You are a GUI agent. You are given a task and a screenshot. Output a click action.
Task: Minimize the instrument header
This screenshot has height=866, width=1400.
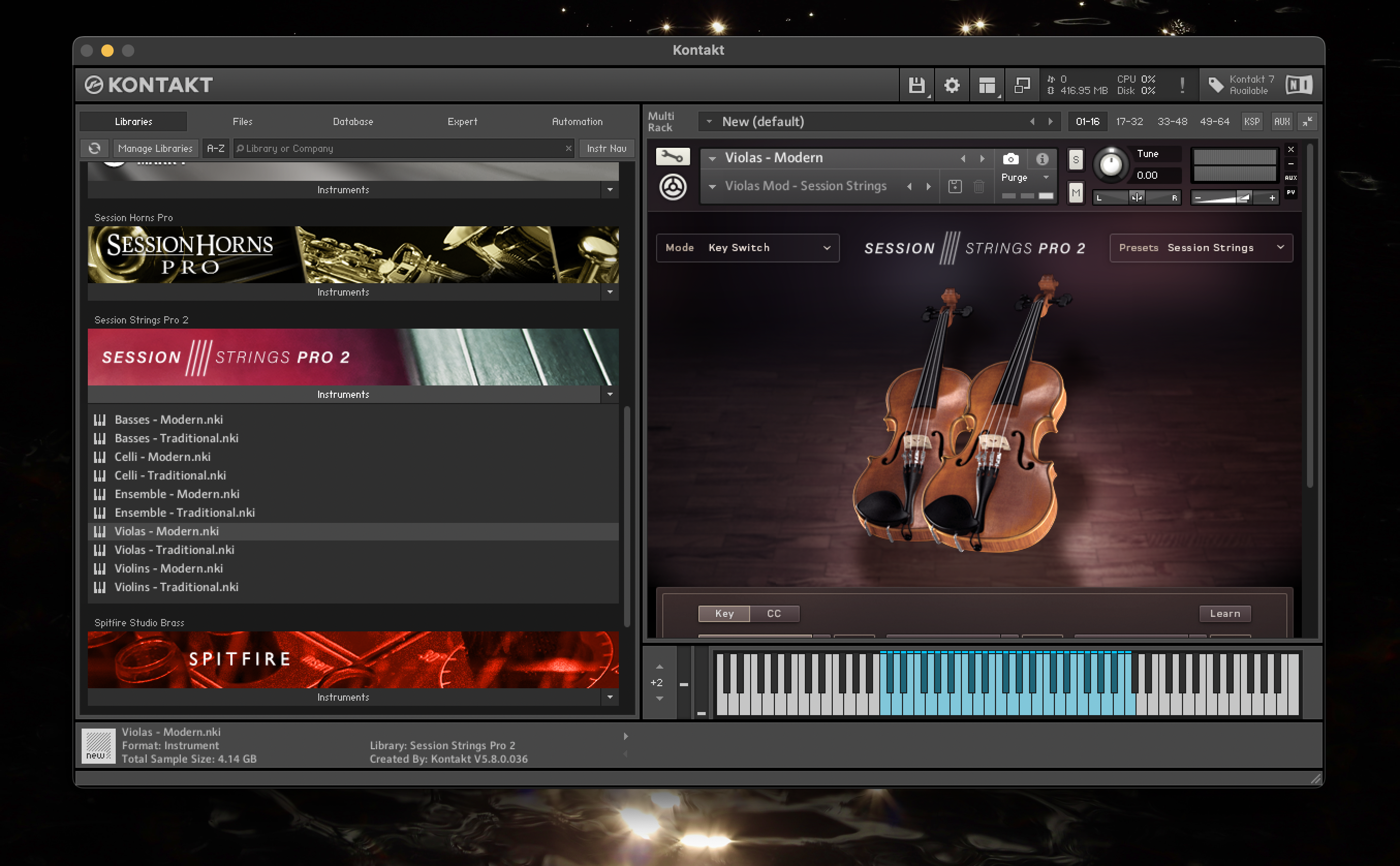tap(1290, 164)
